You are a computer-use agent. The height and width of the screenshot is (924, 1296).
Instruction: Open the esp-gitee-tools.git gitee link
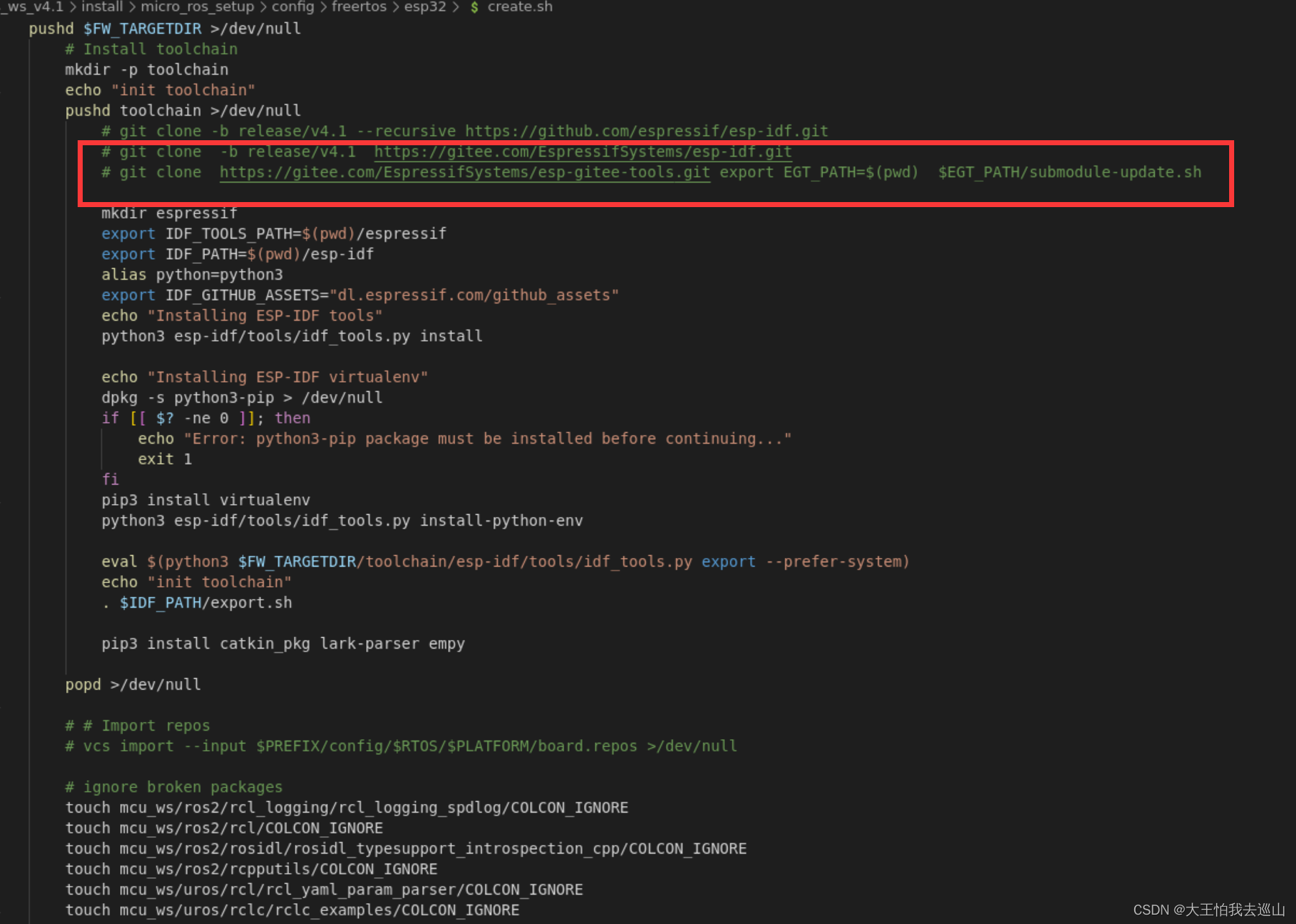click(x=463, y=173)
